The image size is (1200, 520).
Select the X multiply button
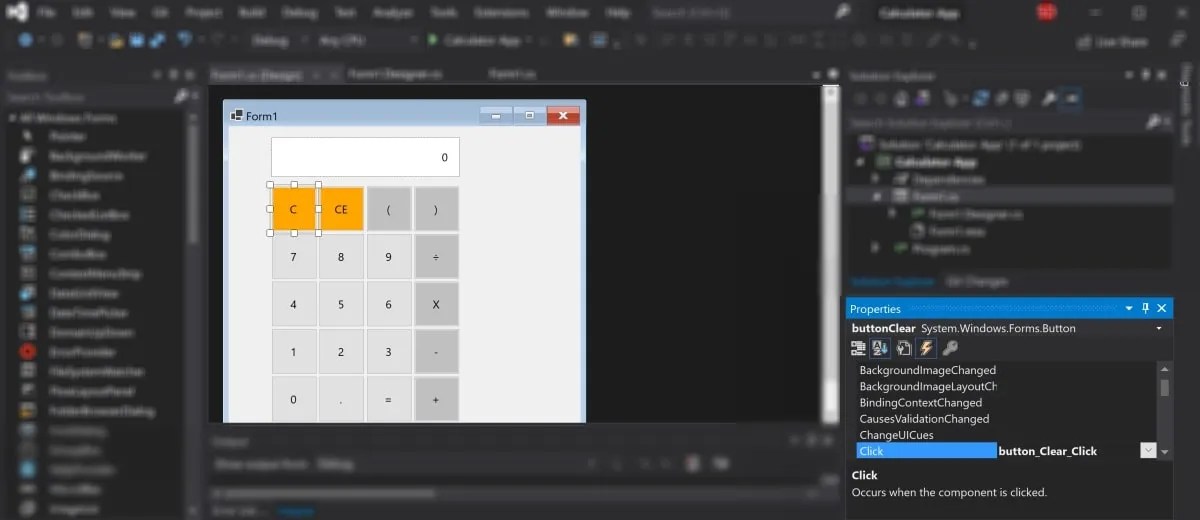(436, 304)
